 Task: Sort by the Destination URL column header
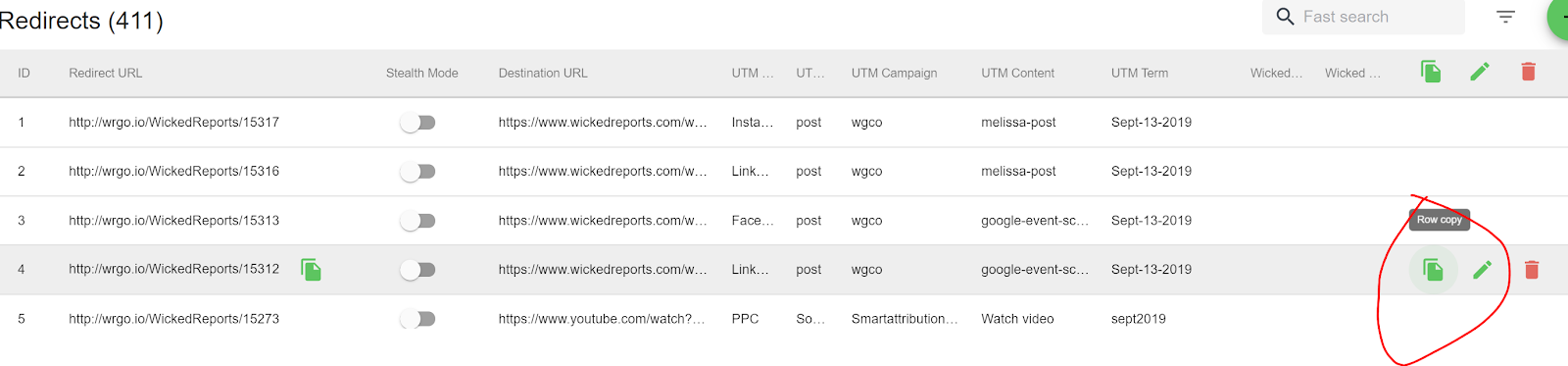(543, 73)
